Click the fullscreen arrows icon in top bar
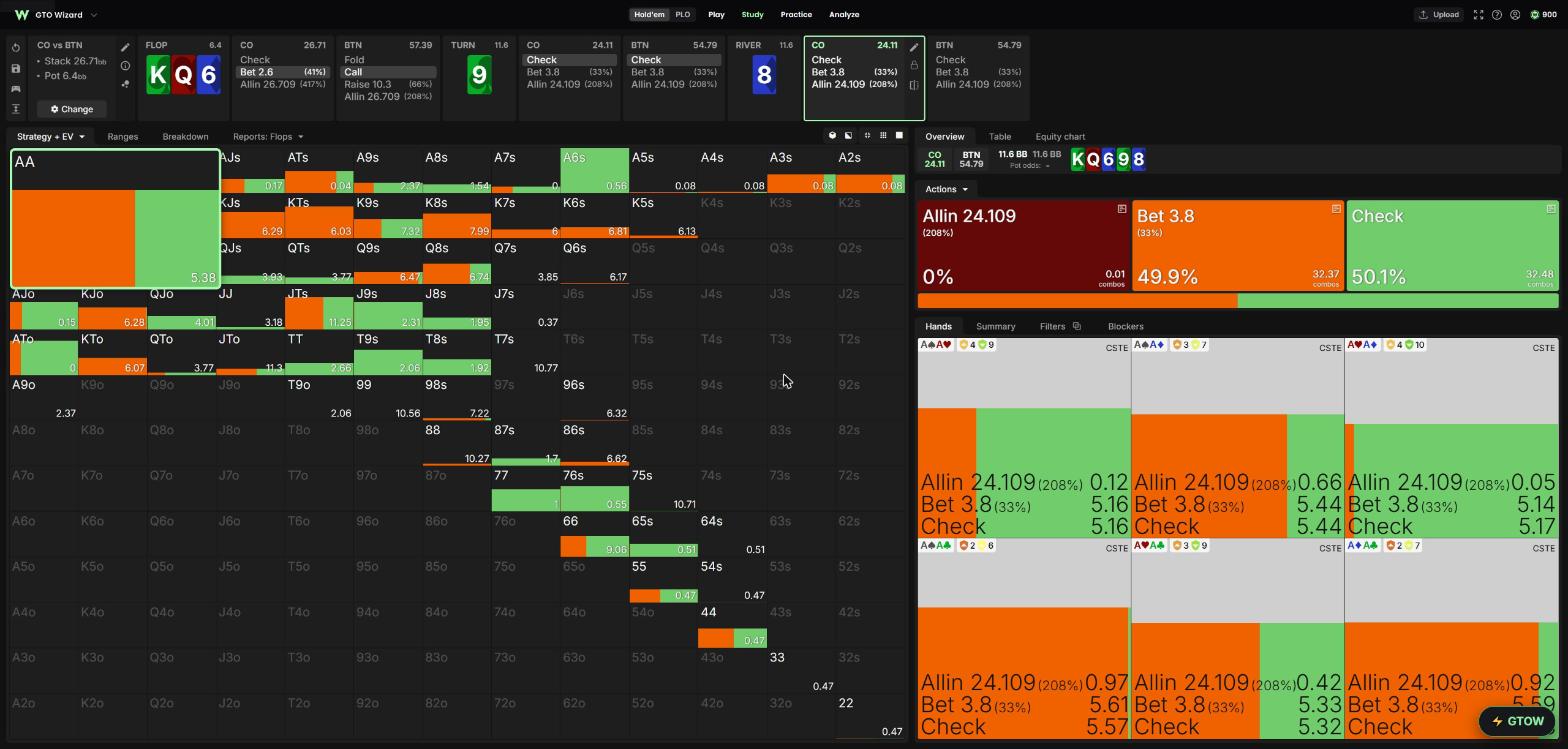This screenshot has height=749, width=1568. pos(1478,15)
